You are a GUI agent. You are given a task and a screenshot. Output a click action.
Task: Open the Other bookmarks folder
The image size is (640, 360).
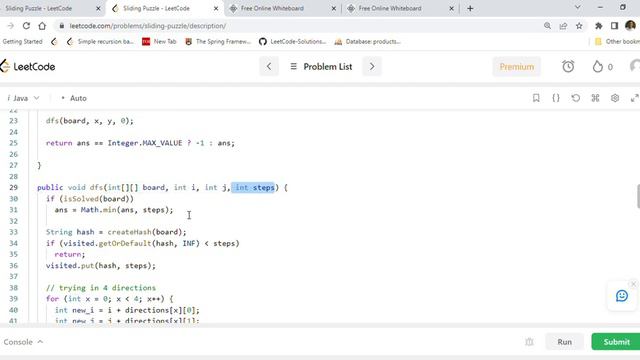coord(617,41)
